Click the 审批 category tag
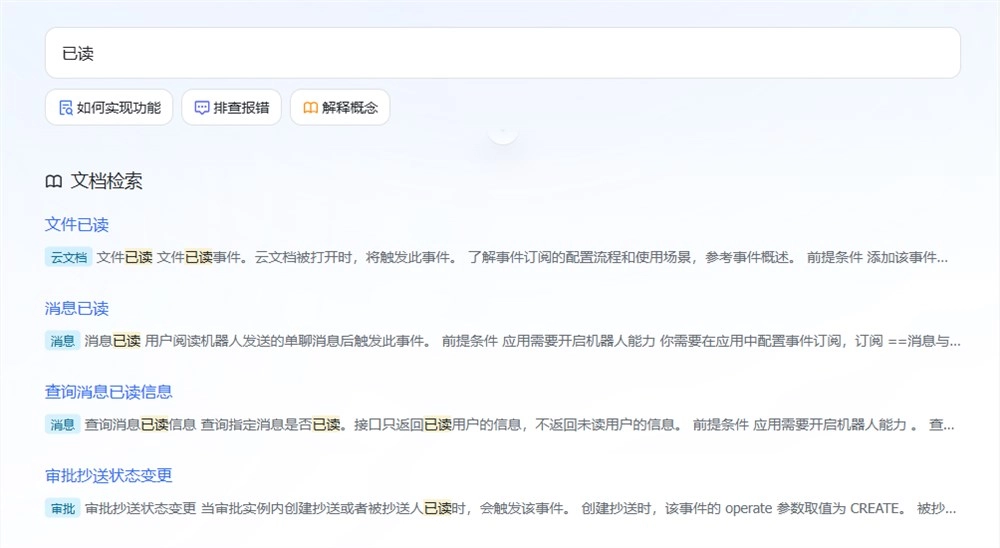The image size is (1000, 548). click(x=61, y=508)
